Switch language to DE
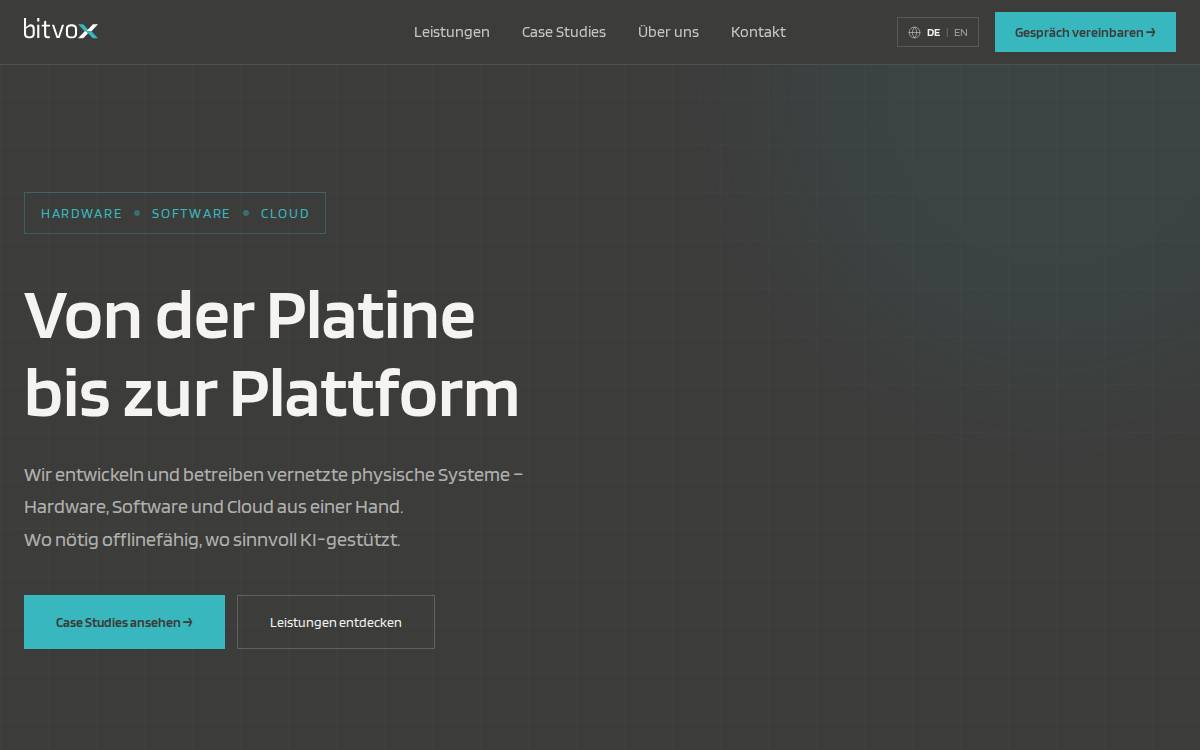The width and height of the screenshot is (1200, 750). (933, 32)
